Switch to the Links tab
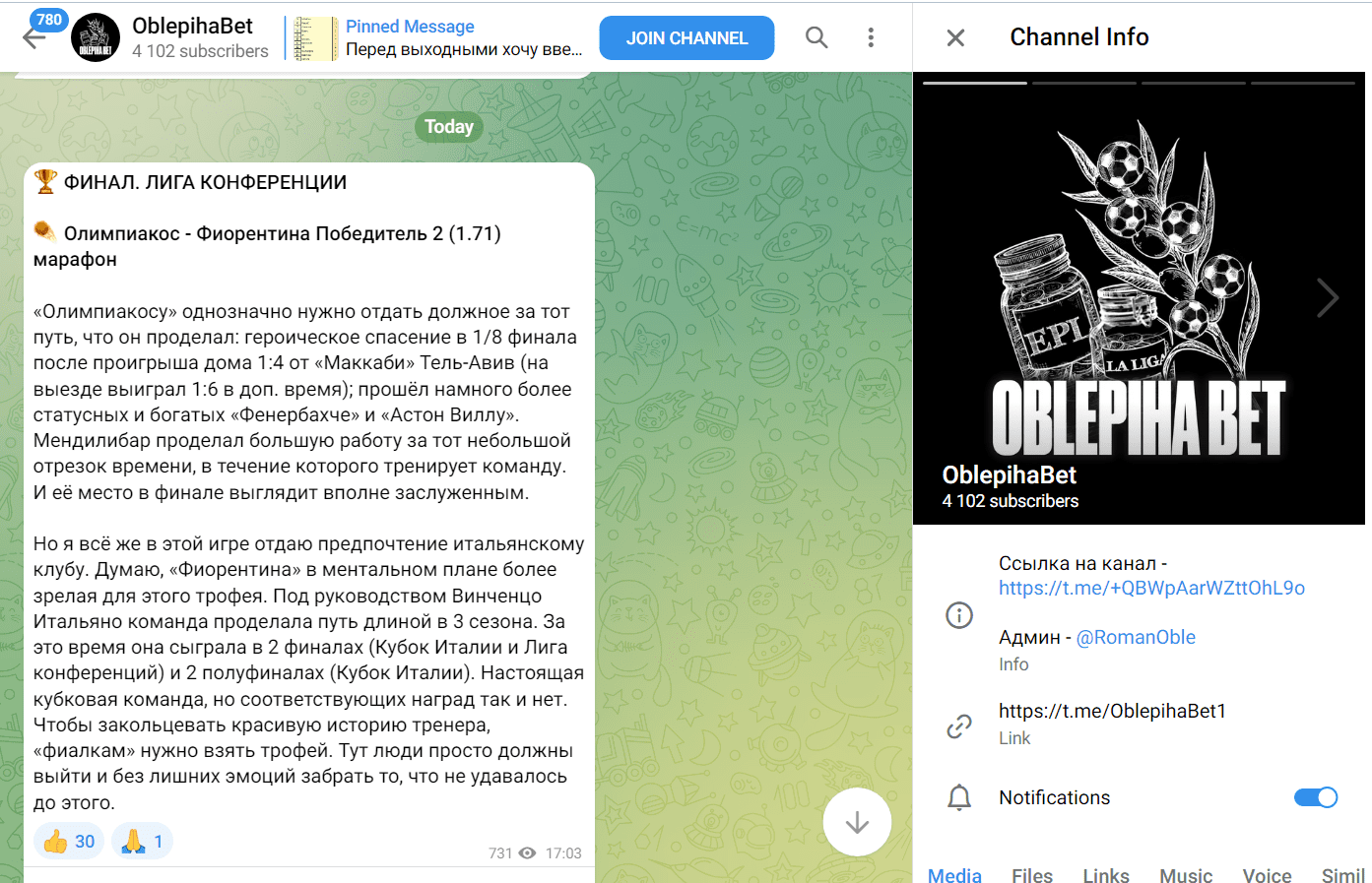Viewport: 1372px width, 883px height. click(1106, 875)
